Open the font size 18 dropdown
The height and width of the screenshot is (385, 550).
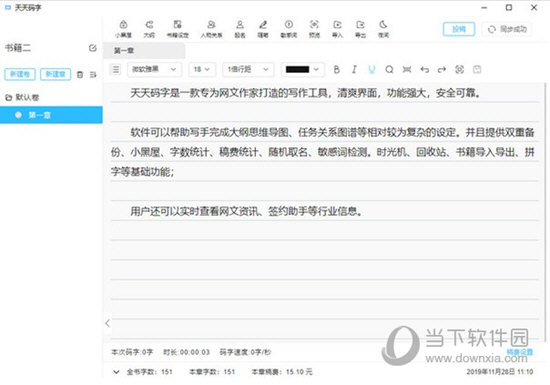[202, 69]
